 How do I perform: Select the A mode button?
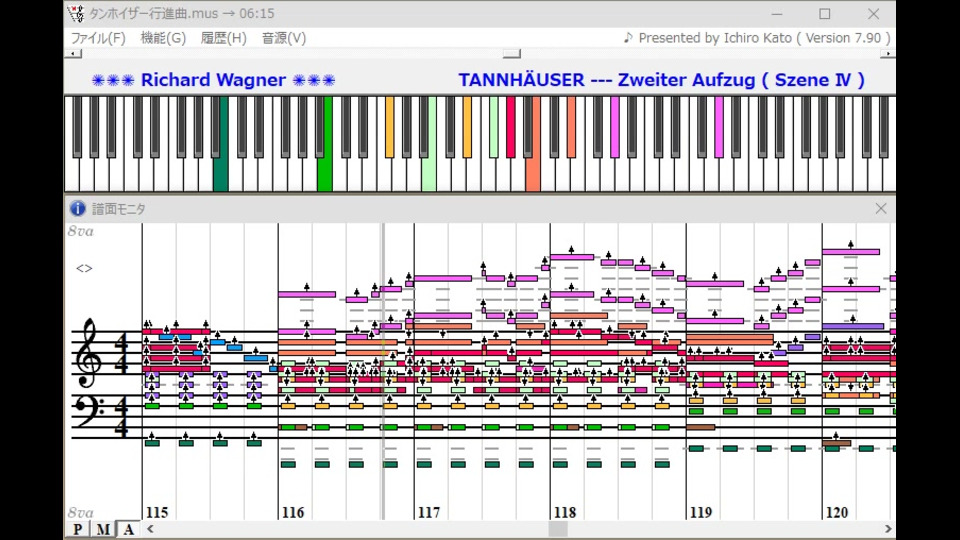coord(128,530)
